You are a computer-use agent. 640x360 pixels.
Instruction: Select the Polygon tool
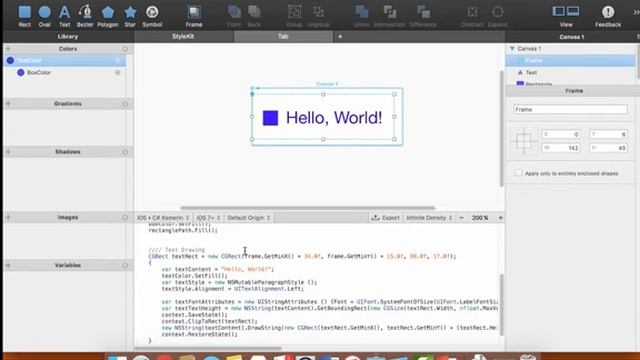coord(108,16)
